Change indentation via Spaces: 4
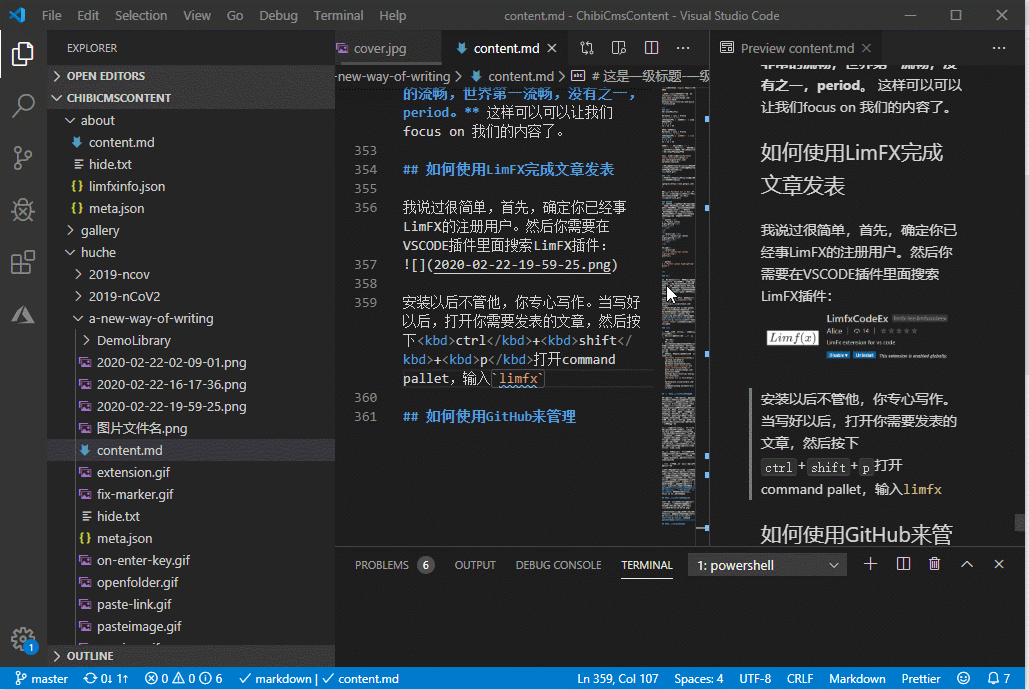This screenshot has height=690, width=1029. (699, 679)
